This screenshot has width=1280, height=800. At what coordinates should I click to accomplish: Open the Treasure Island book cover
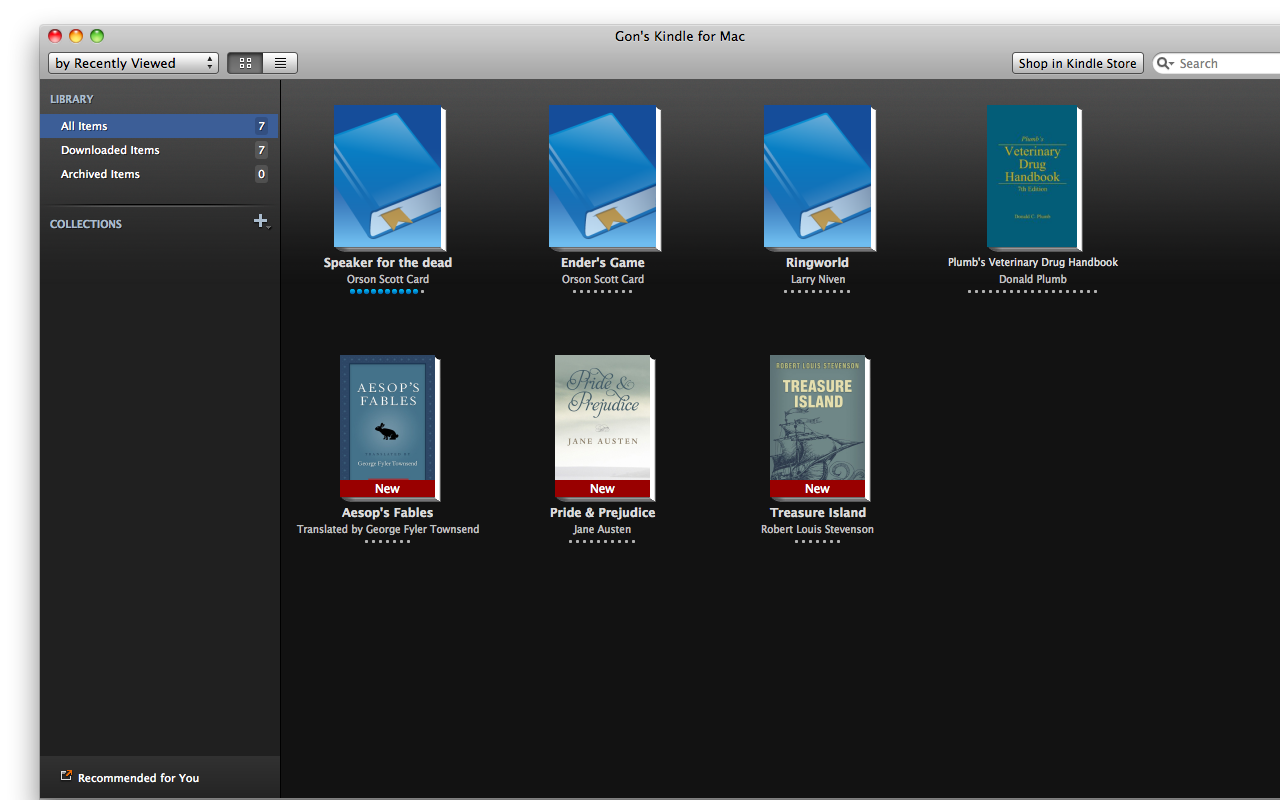pos(818,427)
